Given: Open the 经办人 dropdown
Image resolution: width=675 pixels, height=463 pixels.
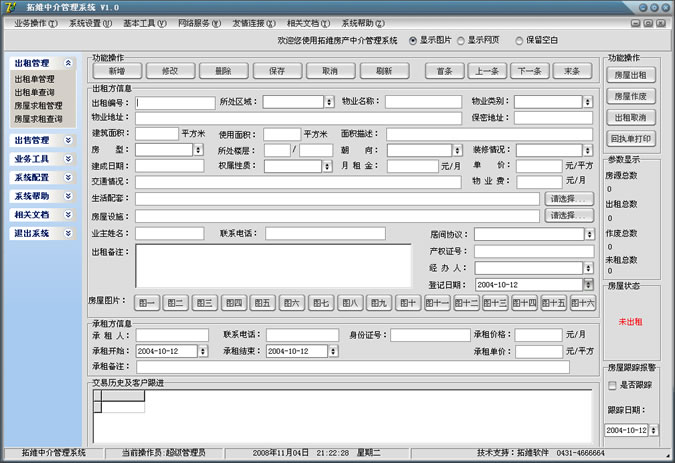Looking at the screenshot, I should (588, 268).
